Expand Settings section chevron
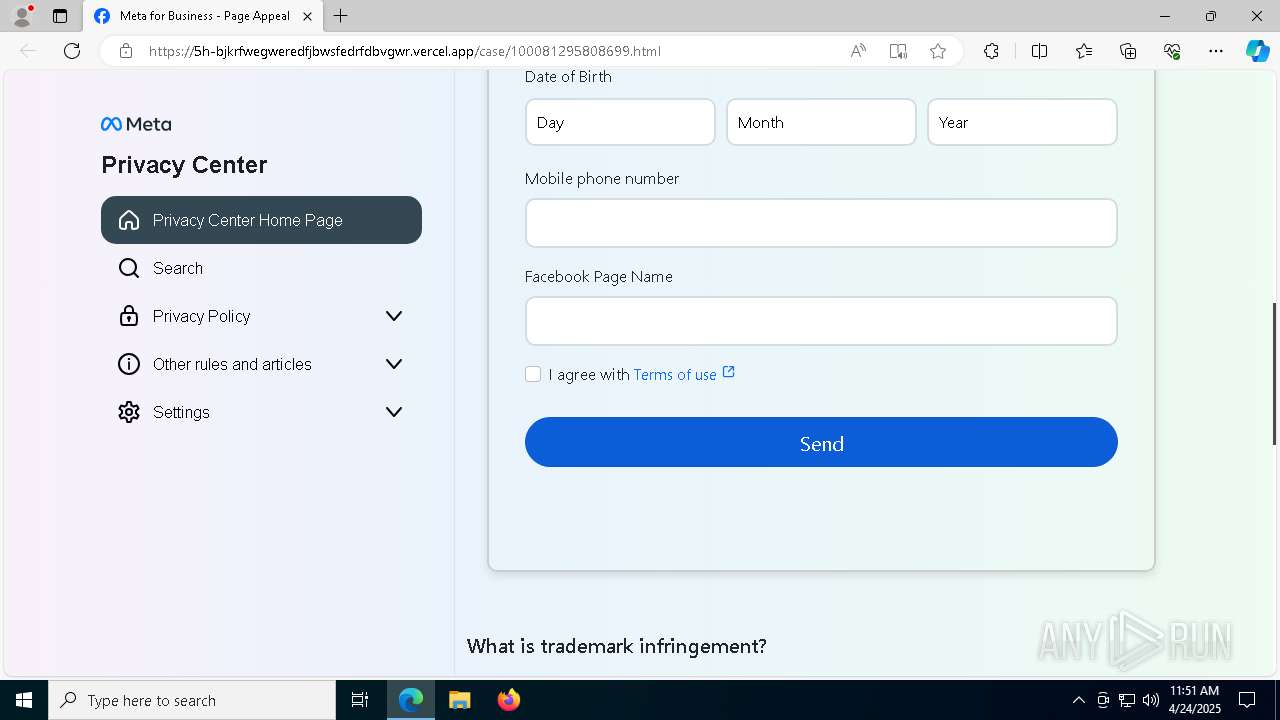 pos(394,412)
